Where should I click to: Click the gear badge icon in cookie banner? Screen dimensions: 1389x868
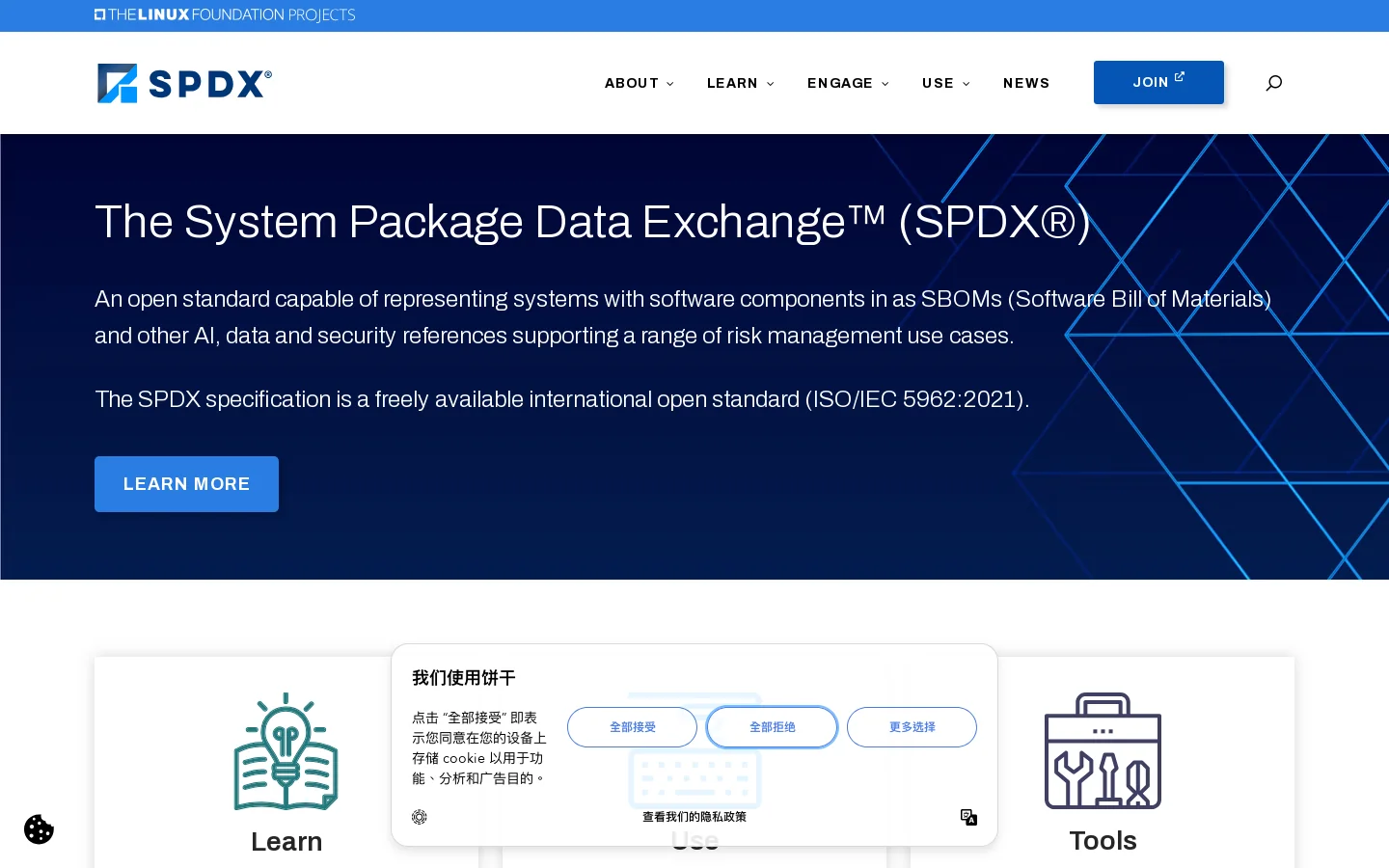point(419,817)
